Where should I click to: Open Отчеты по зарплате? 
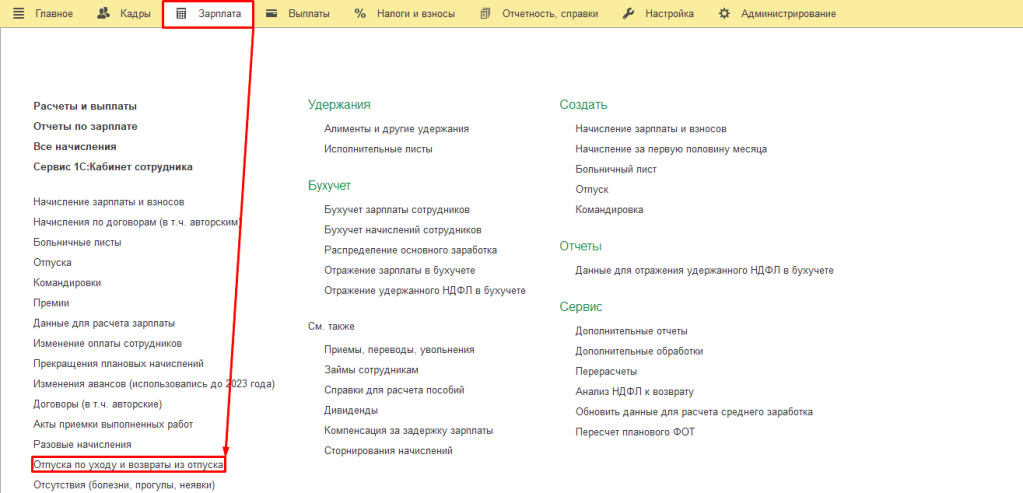point(85,127)
